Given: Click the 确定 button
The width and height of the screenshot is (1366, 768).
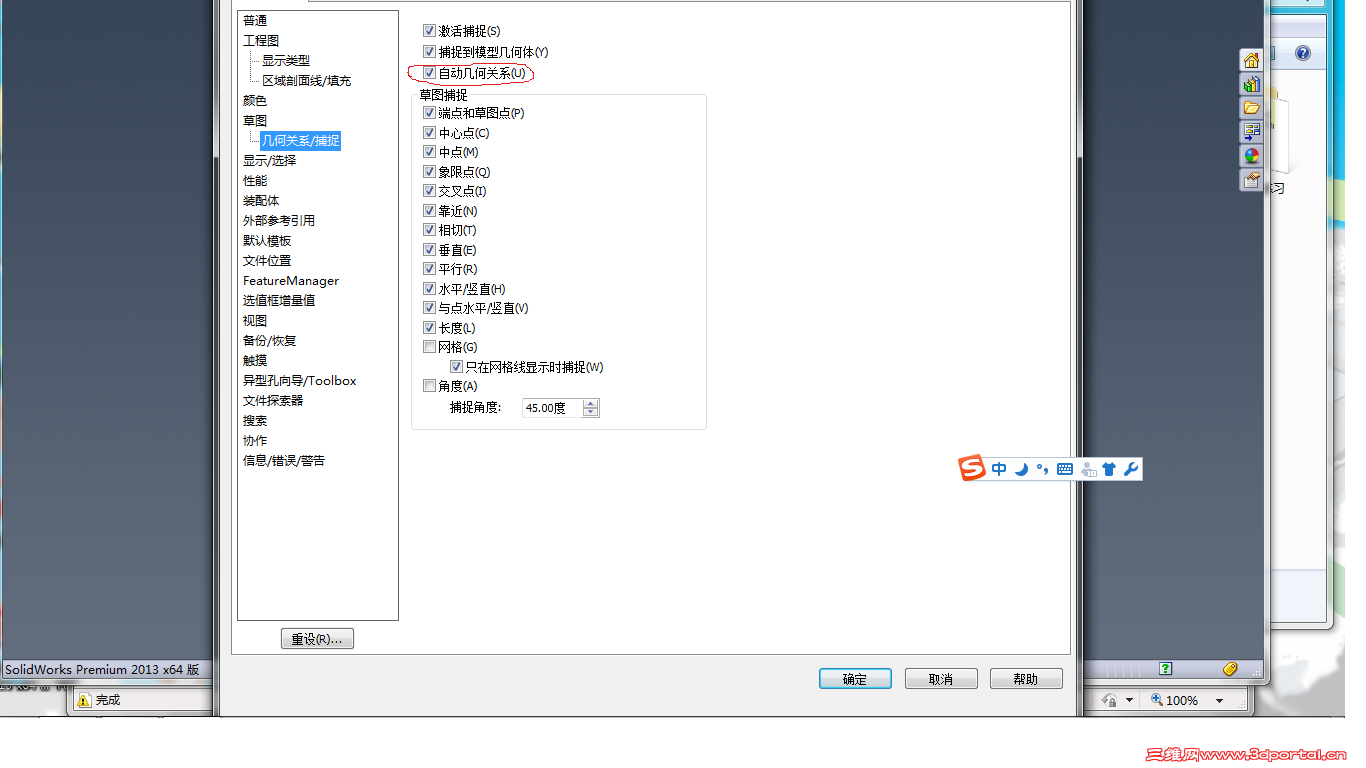Looking at the screenshot, I should coord(855,679).
